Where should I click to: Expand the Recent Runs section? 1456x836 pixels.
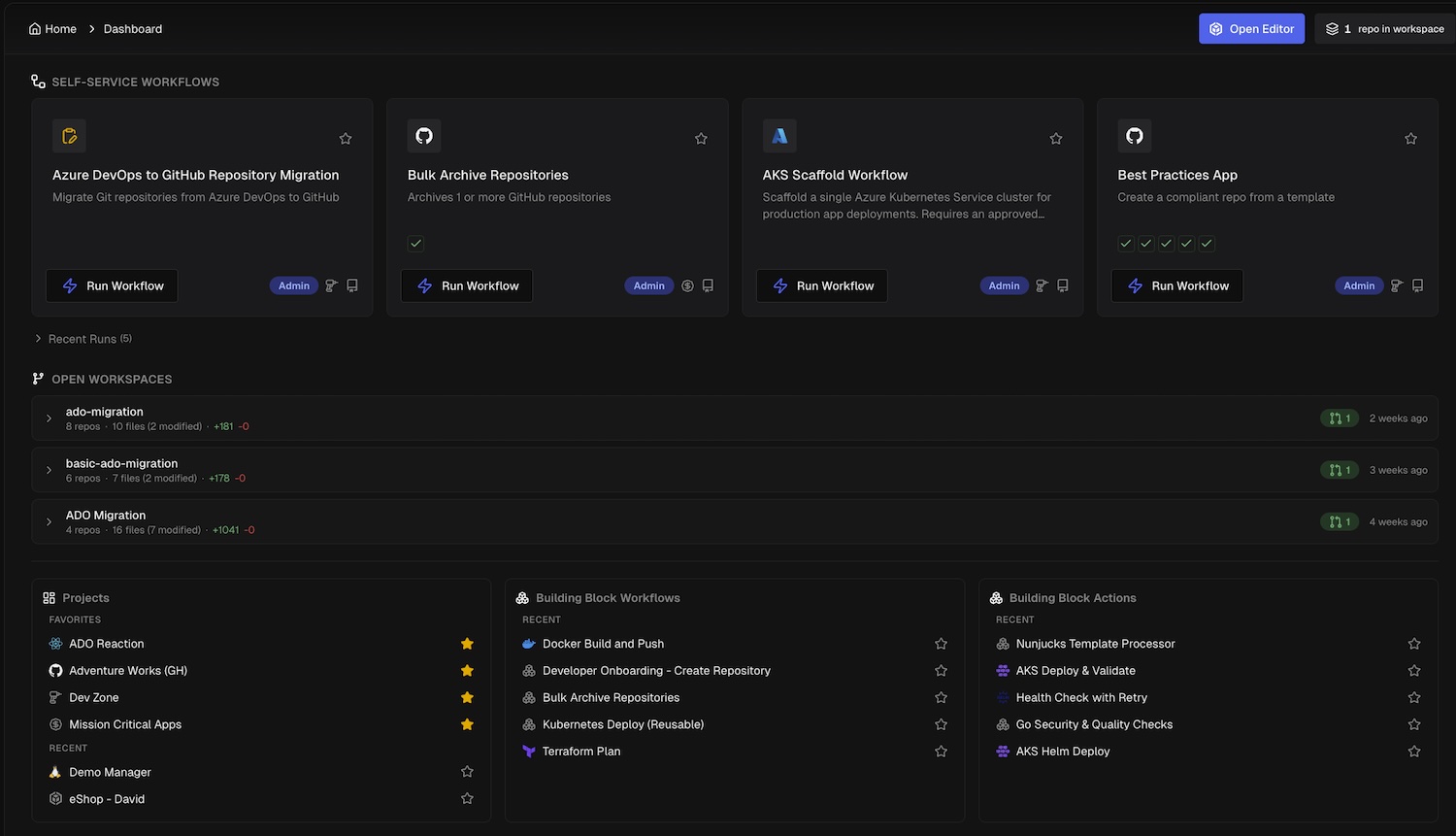[x=83, y=339]
